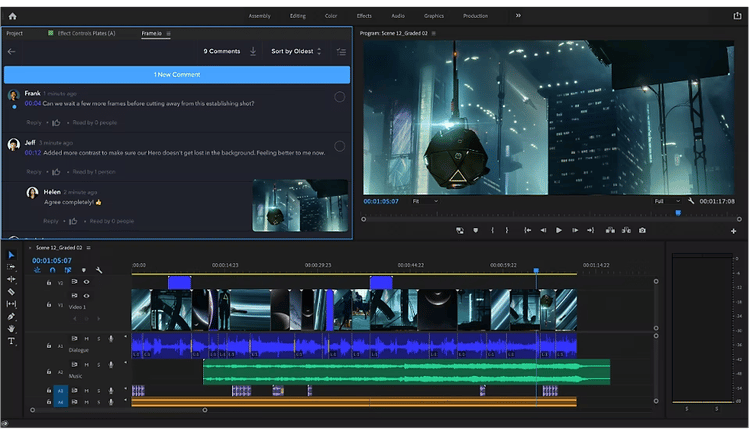
Task: Mark Jeff's comment as complete
Action: pyautogui.click(x=340, y=146)
